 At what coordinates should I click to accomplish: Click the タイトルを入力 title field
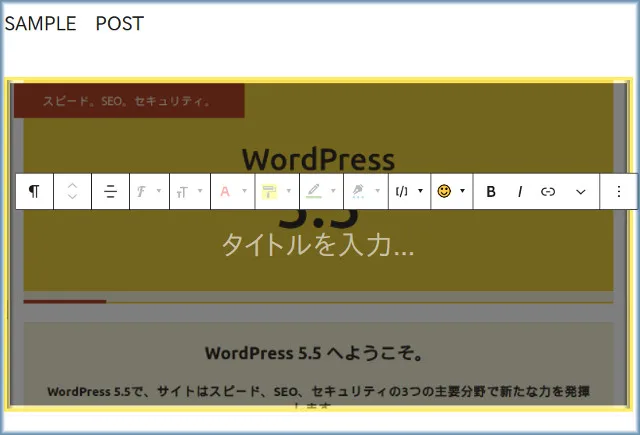click(318, 245)
